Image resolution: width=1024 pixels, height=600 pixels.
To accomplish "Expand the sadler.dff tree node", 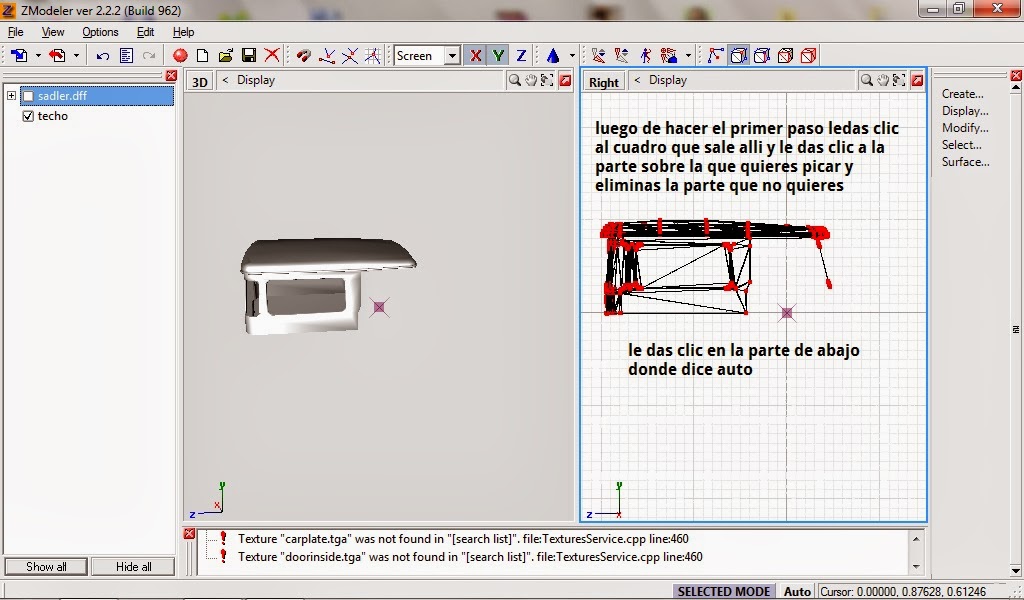I will pyautogui.click(x=11, y=96).
